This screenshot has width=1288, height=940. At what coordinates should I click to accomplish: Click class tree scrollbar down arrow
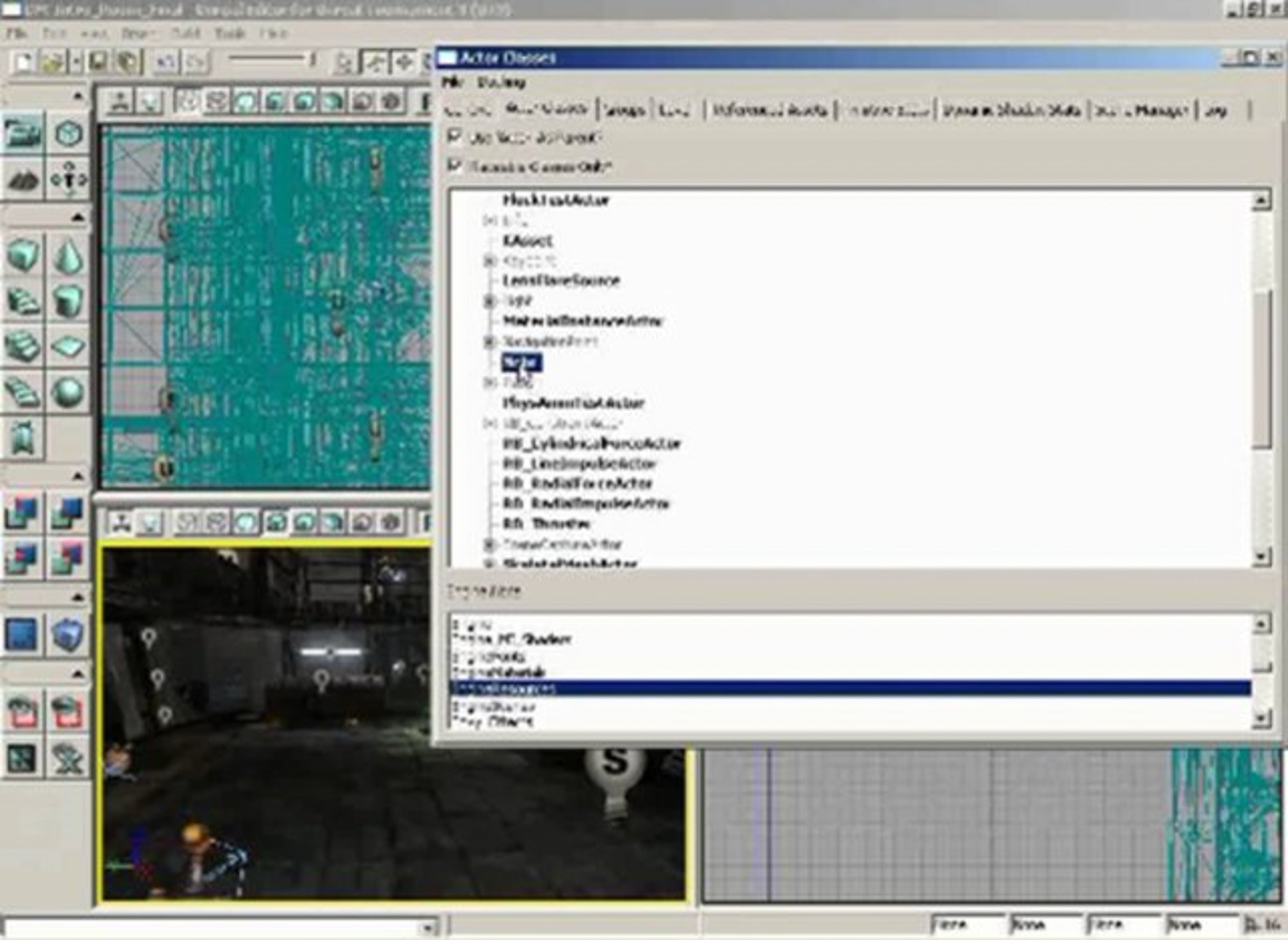click(x=1261, y=556)
